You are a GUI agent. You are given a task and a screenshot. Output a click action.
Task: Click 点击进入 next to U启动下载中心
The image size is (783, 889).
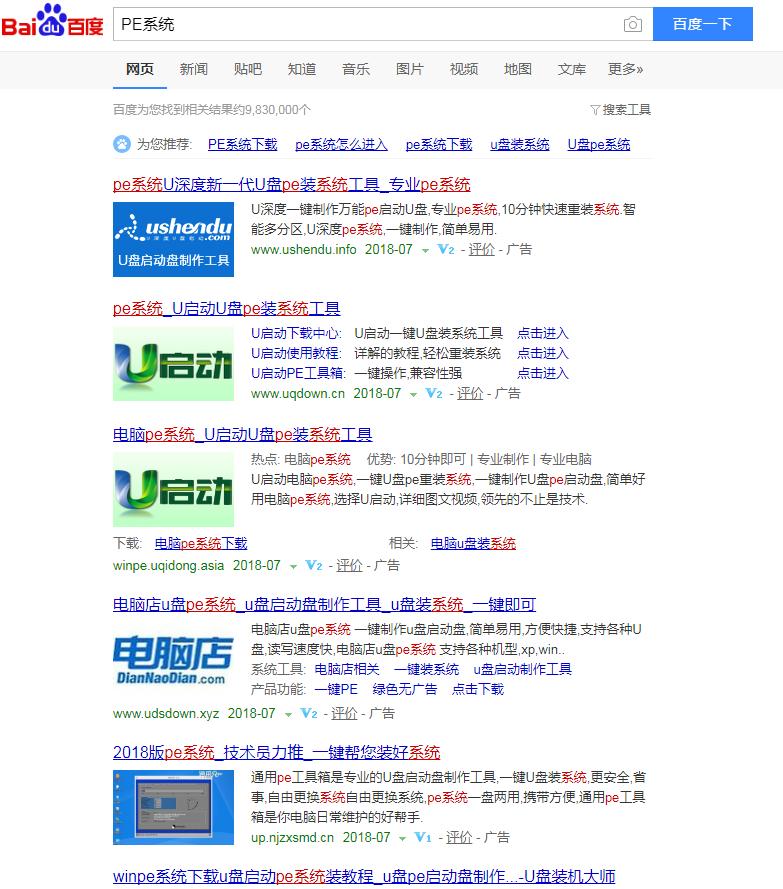[543, 333]
